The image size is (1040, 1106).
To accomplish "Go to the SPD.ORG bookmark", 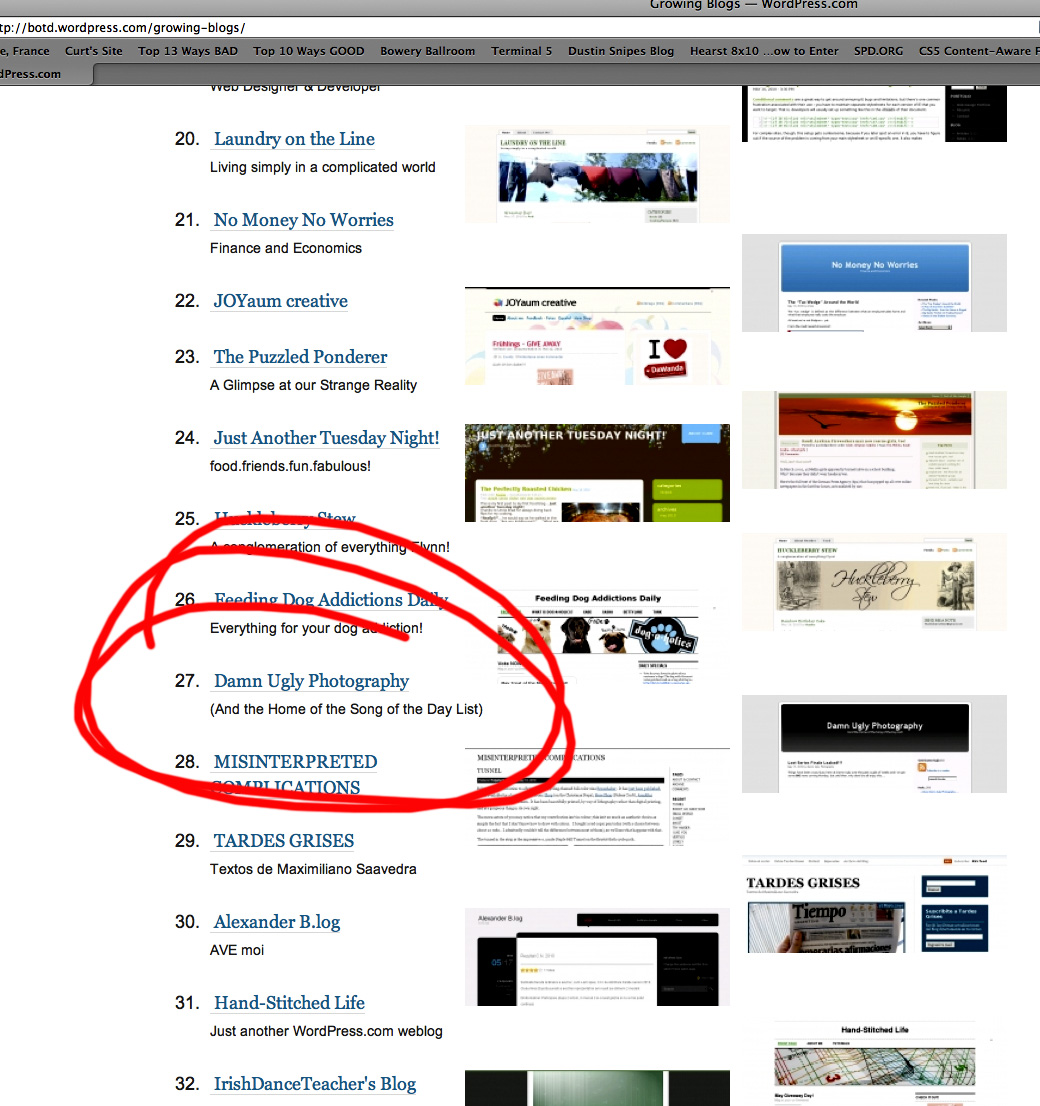I will 878,51.
